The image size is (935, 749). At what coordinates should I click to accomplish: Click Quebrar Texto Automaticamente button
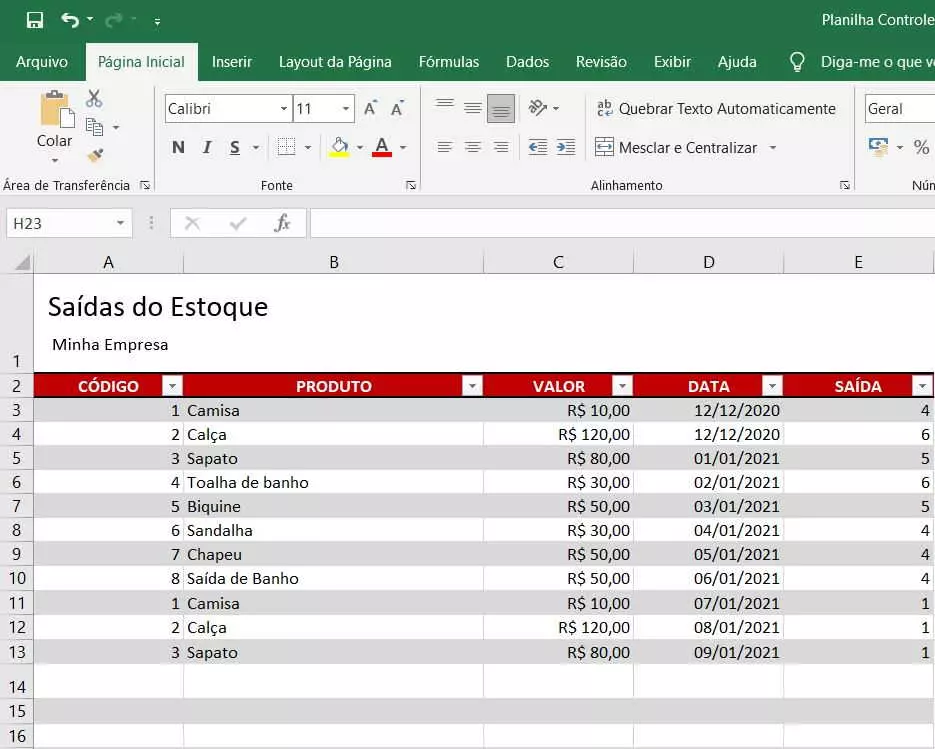coord(715,109)
